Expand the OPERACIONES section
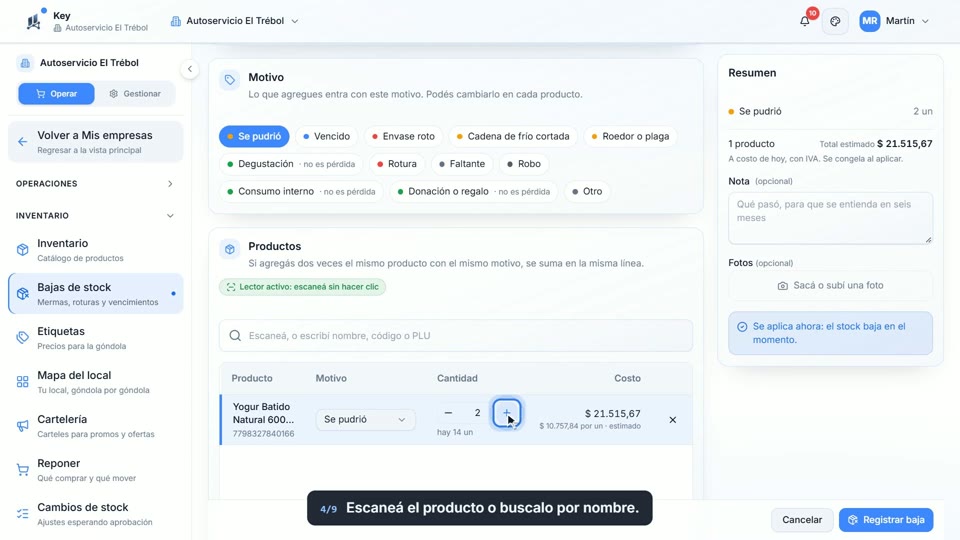This screenshot has height=540, width=960. pos(95,184)
